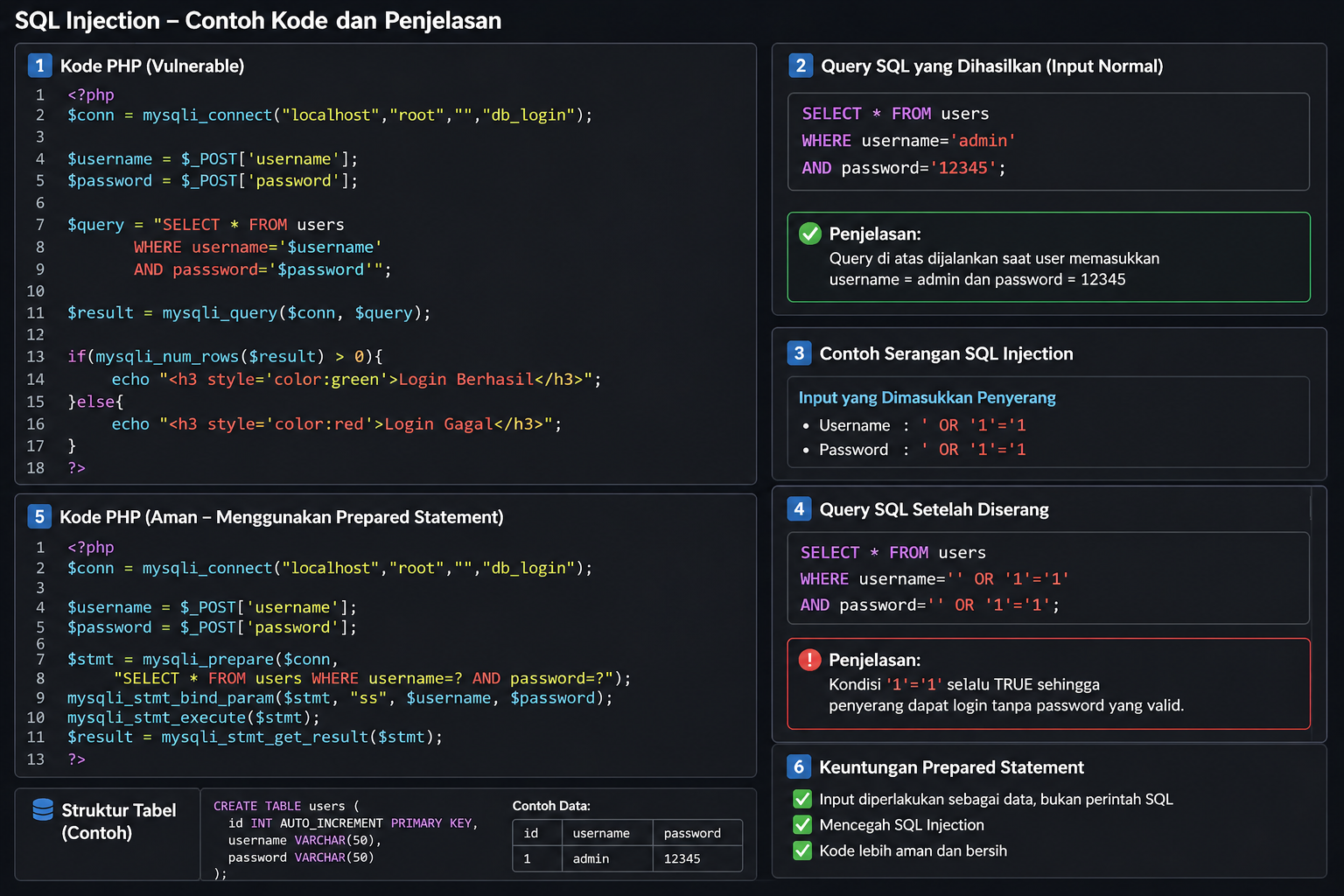This screenshot has height=896, width=1344.
Task: Click the Username bullet with ' OR '1'='1
Action: pyautogui.click(x=913, y=425)
